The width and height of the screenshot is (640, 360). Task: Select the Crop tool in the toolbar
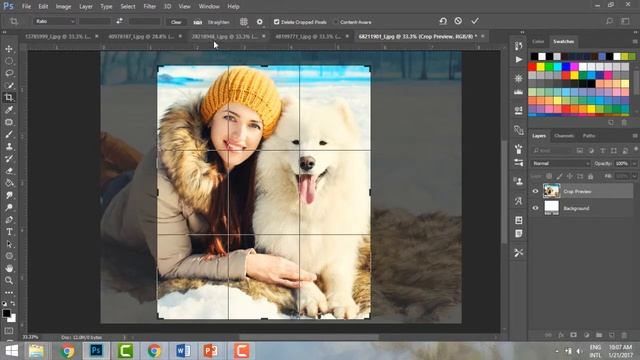pos(9,97)
